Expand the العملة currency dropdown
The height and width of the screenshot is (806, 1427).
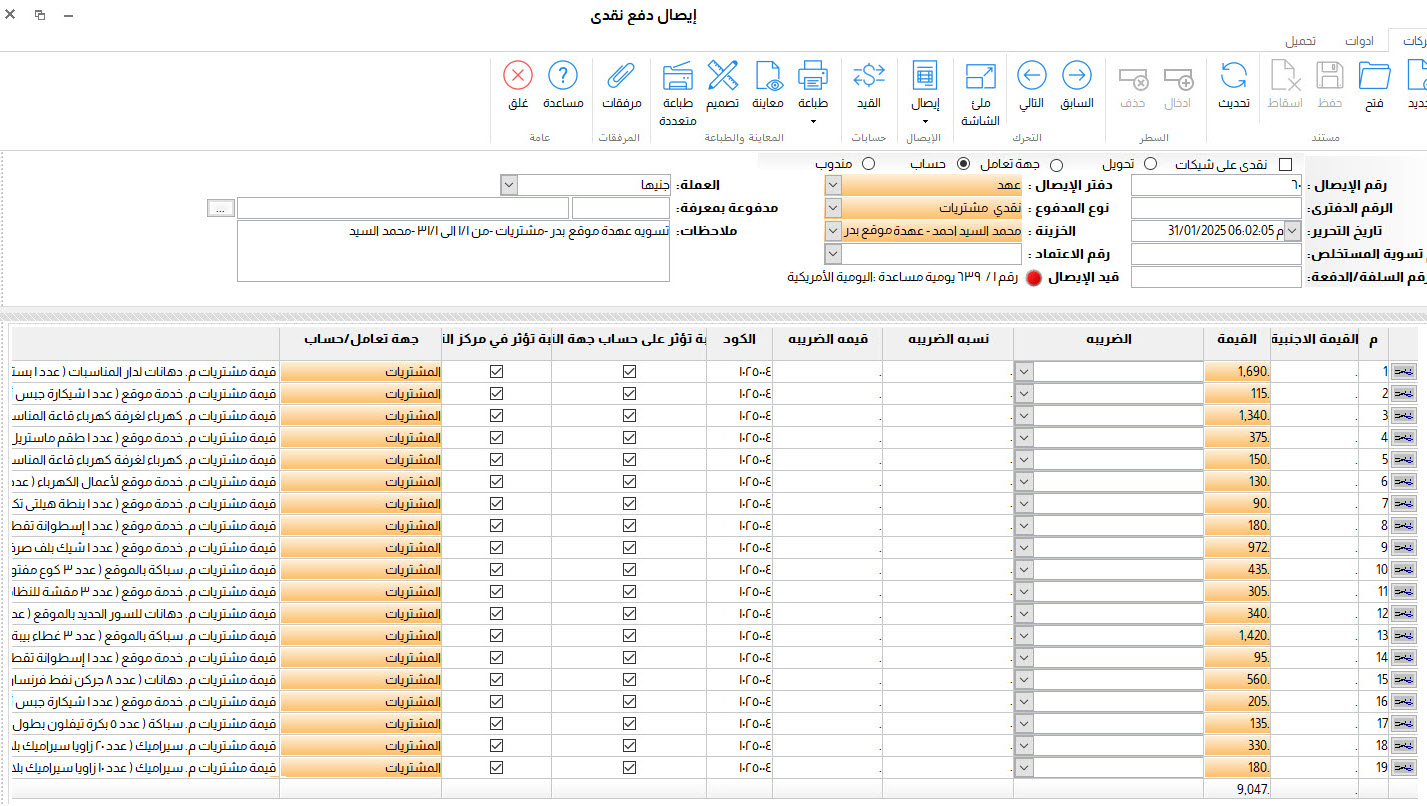click(508, 185)
